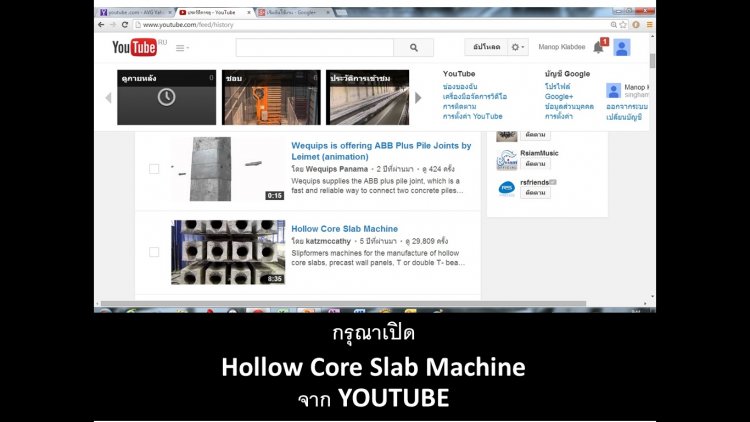The height and width of the screenshot is (422, 750).
Task: Open the watch history (ประวัติการเข้าชม) tile
Action: tap(367, 97)
